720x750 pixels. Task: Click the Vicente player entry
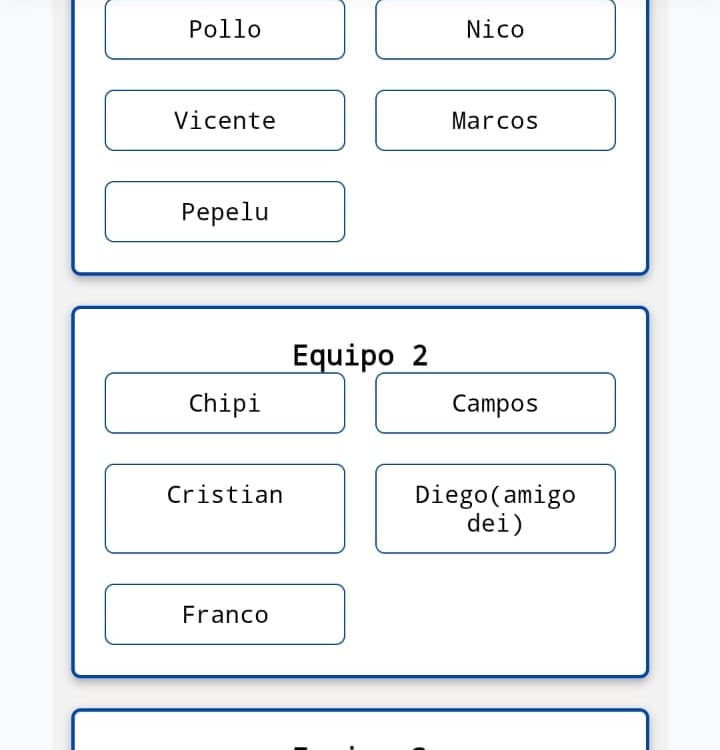click(x=225, y=120)
